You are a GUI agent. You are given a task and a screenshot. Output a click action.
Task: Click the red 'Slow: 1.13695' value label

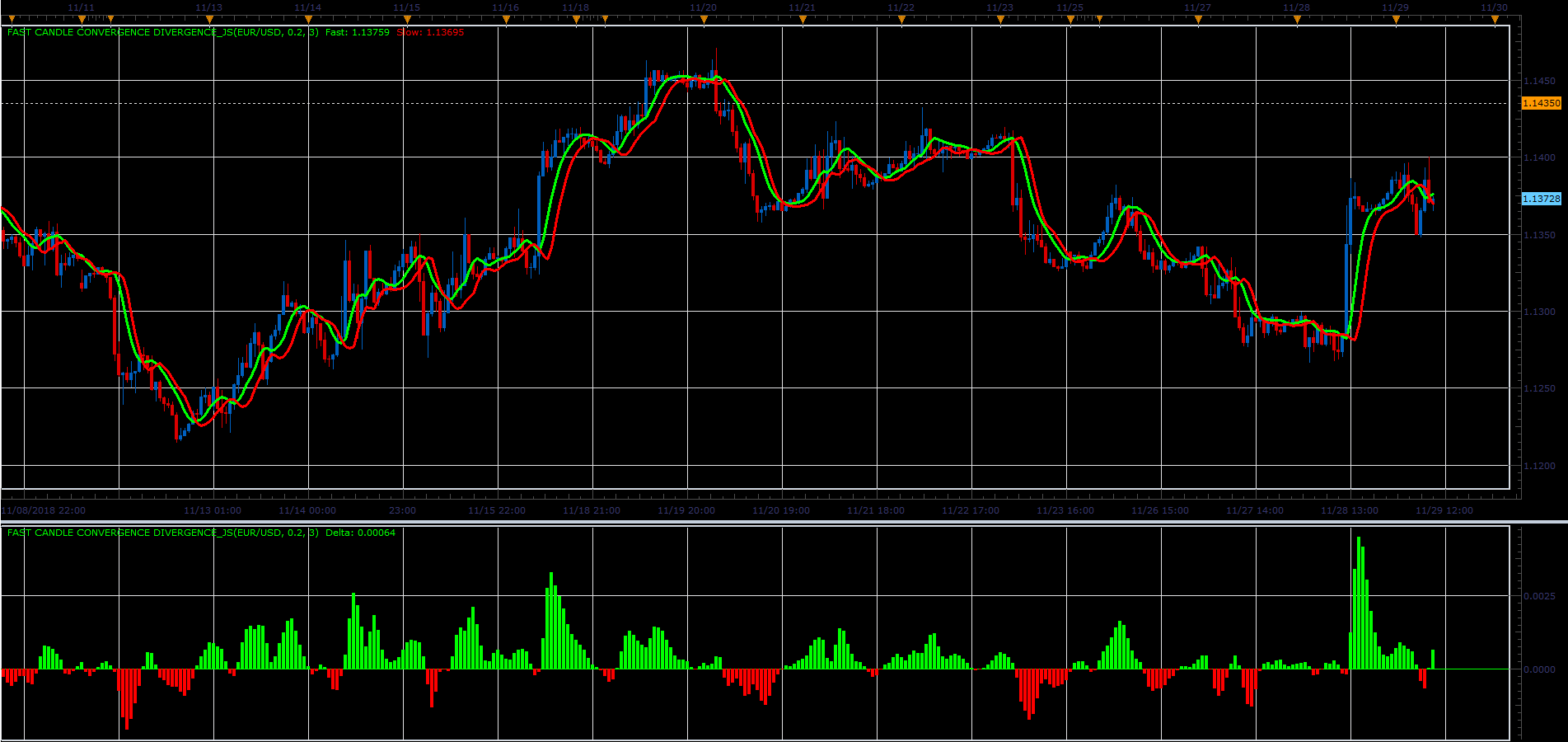[430, 32]
